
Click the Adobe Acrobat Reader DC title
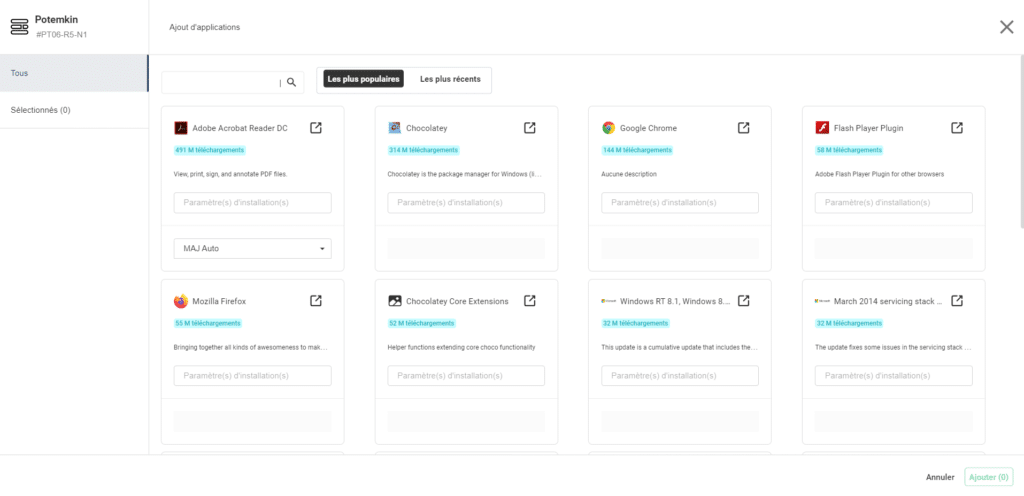(x=240, y=128)
